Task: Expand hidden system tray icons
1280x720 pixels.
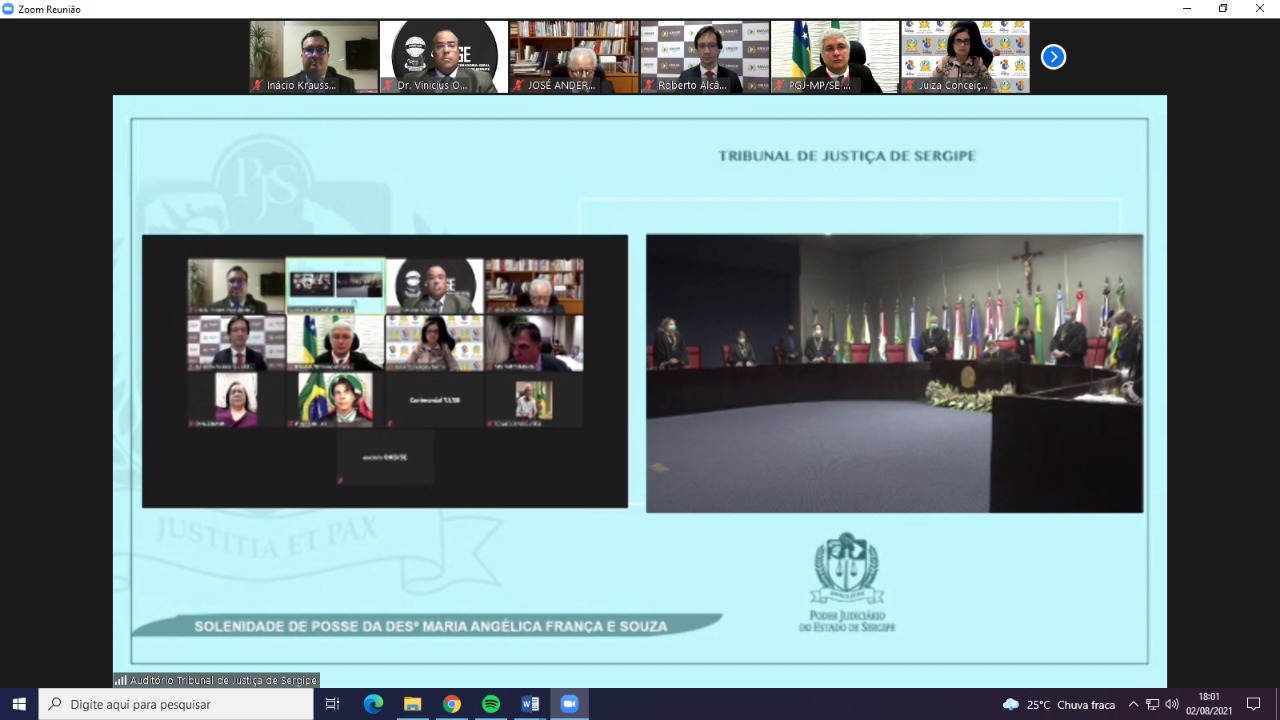Action: coord(1133,704)
